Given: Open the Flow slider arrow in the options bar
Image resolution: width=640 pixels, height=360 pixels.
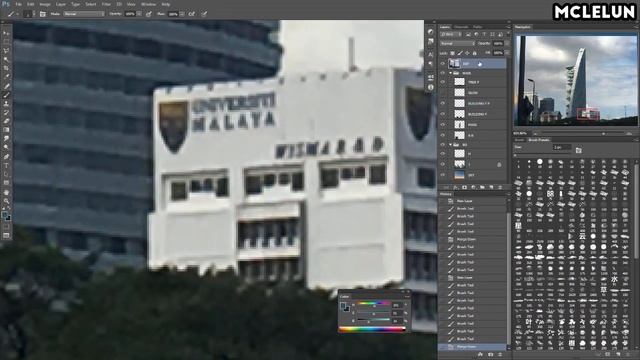Looking at the screenshot, I should pyautogui.click(x=182, y=14).
